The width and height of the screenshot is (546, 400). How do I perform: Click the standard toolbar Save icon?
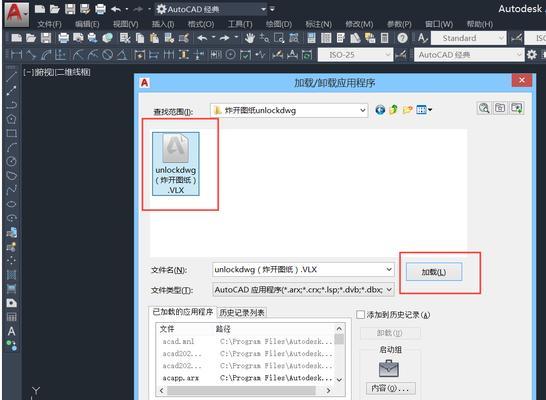[46, 38]
